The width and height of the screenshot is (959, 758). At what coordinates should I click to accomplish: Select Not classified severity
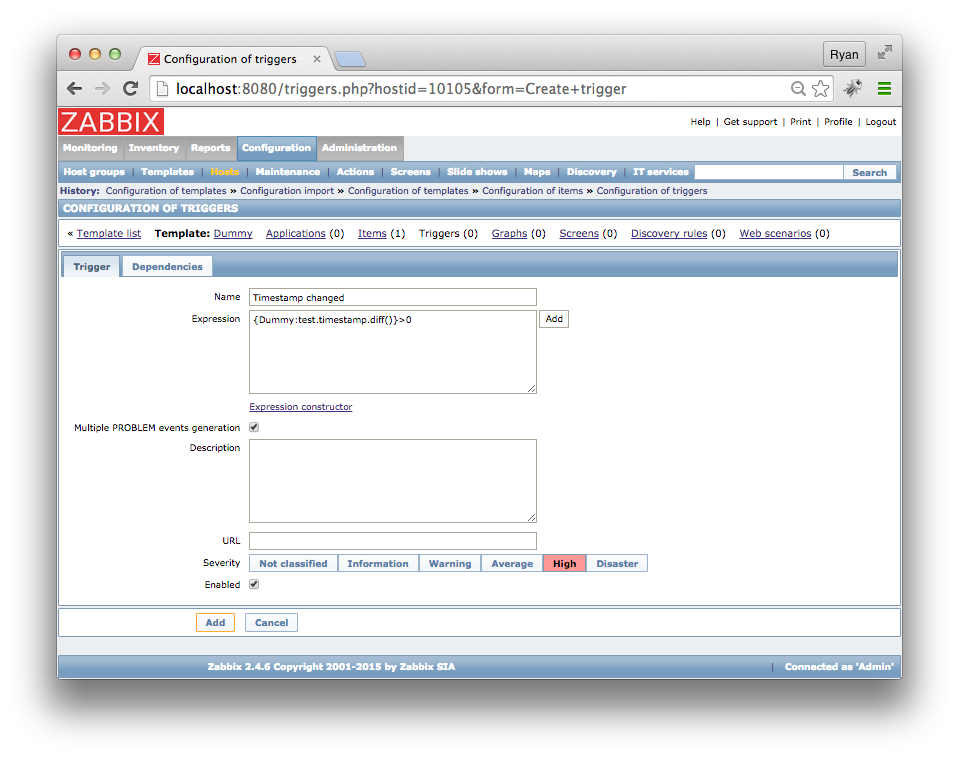[294, 563]
